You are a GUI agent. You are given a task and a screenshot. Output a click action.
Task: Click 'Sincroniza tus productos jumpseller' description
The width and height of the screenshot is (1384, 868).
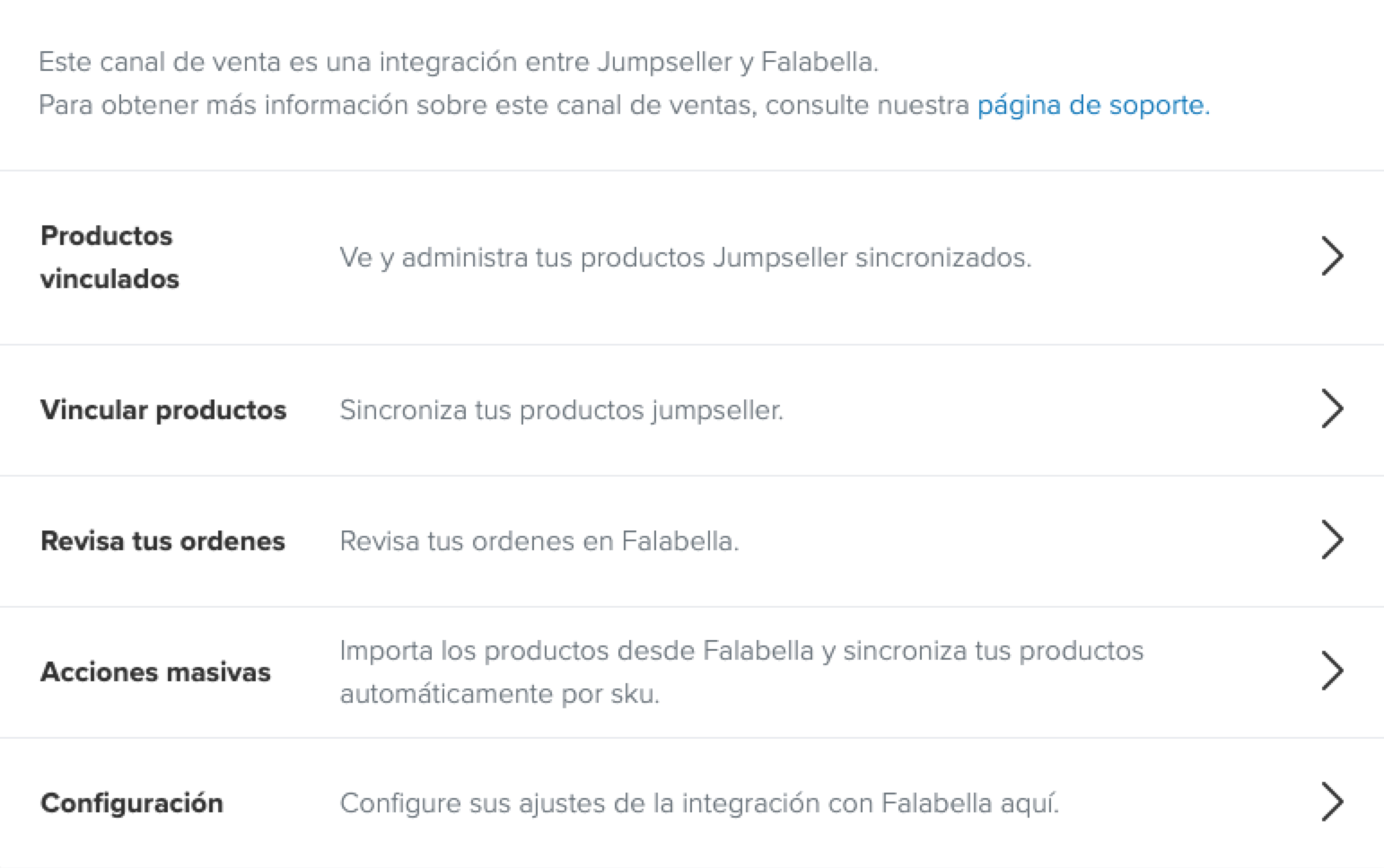561,410
